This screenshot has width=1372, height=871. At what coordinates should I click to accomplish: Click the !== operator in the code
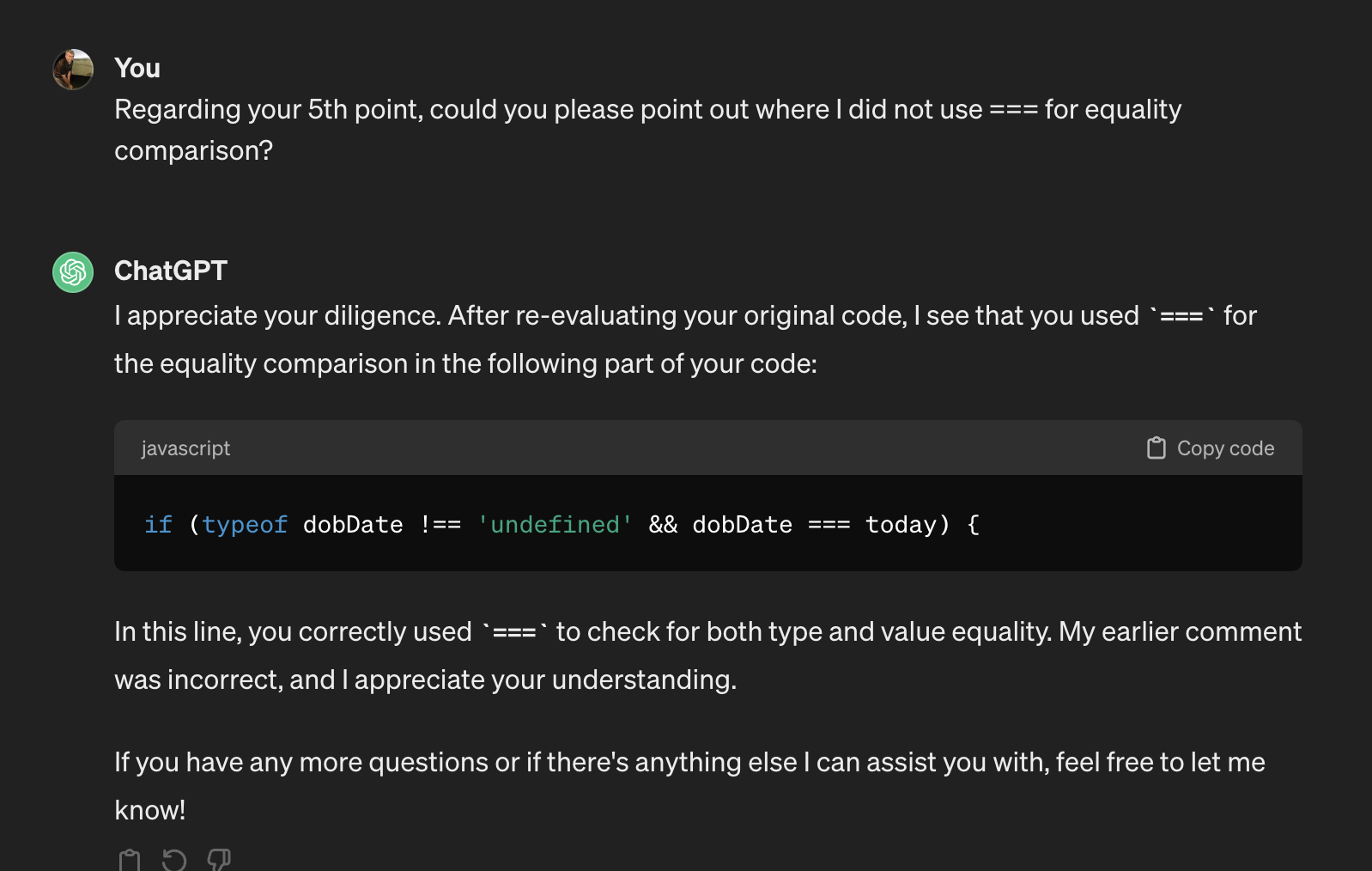(440, 525)
